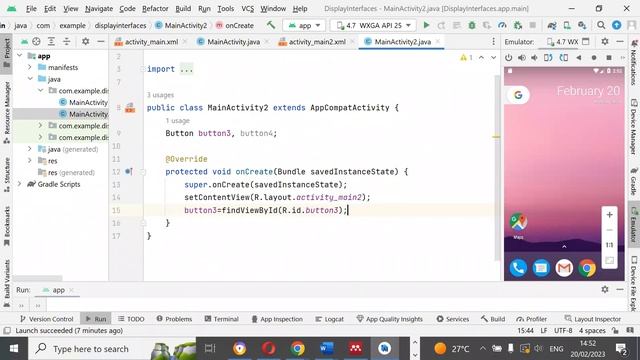Click Collapse All icon in Project panel
Image resolution: width=640 pixels, height=360 pixels.
pos(66,41)
